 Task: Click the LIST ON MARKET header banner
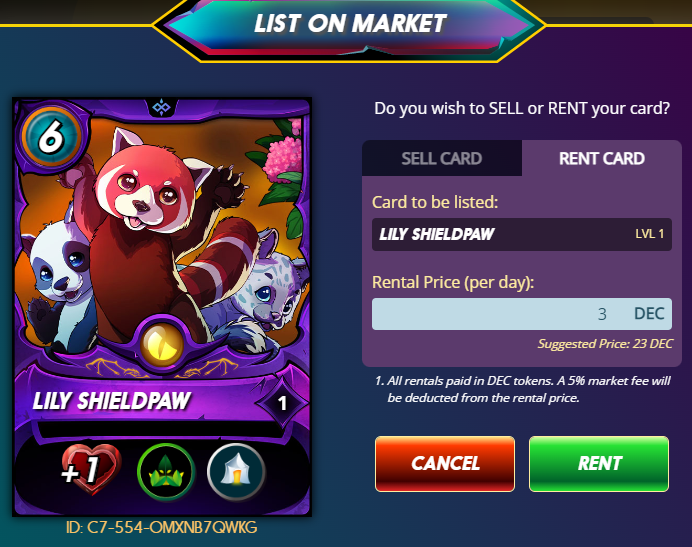pyautogui.click(x=350, y=24)
